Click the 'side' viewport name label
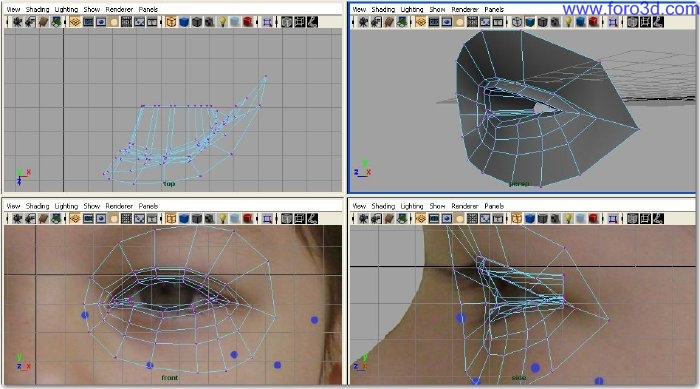The height and width of the screenshot is (389, 700). coord(519,378)
